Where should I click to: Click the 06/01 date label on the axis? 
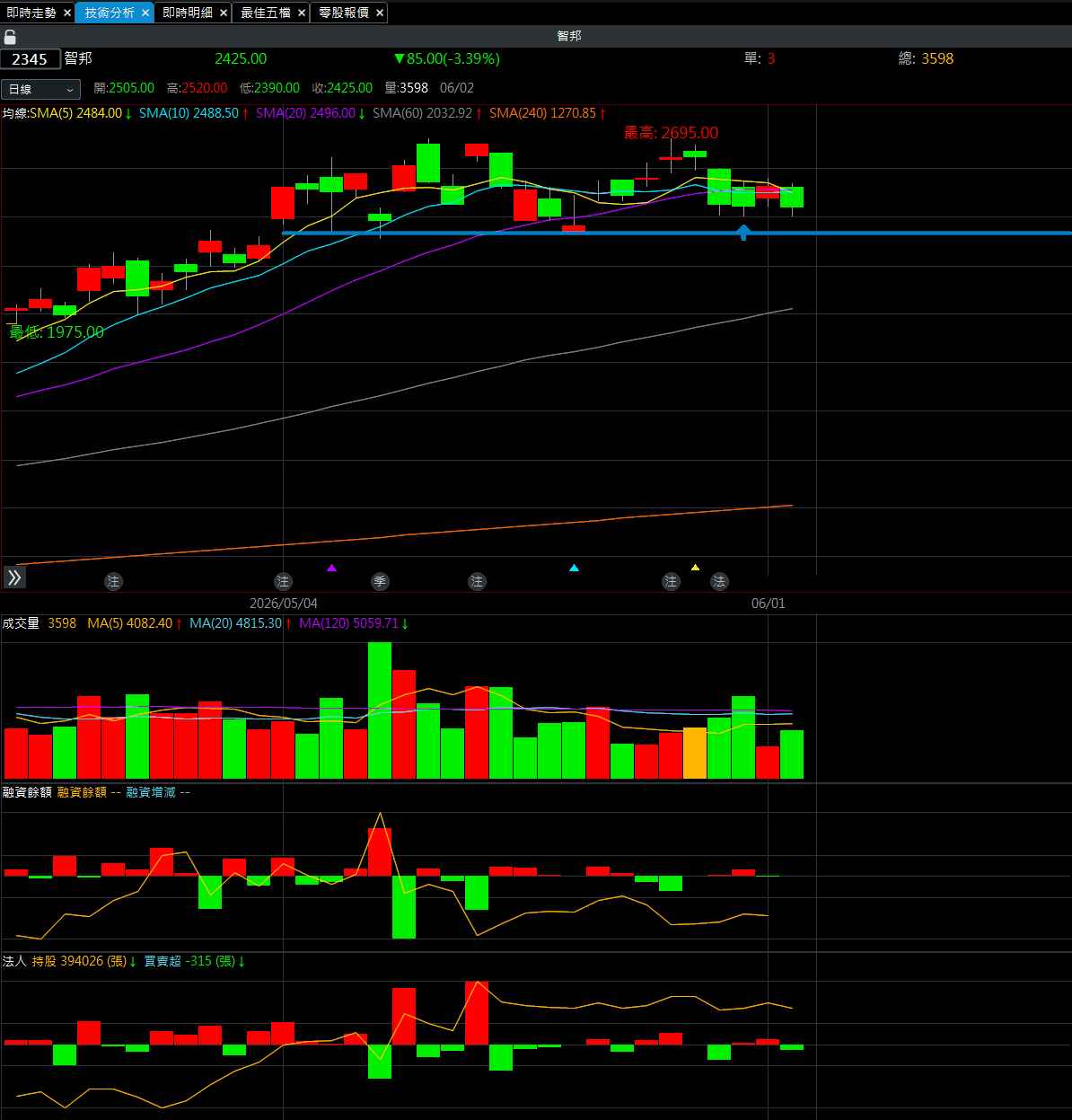coord(769,604)
